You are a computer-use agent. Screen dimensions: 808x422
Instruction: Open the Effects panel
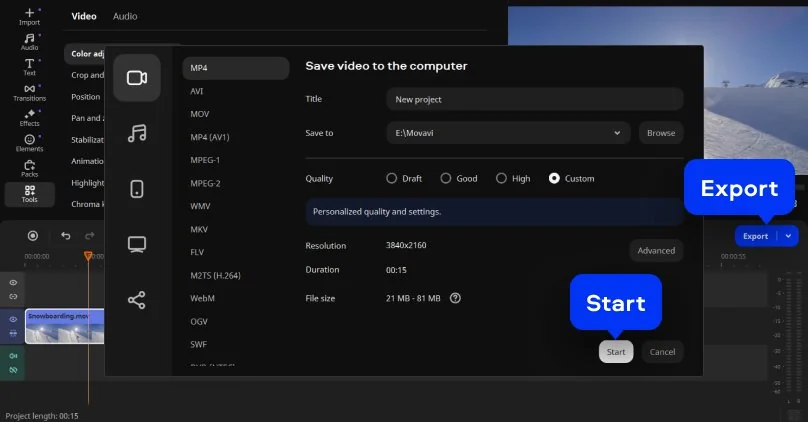point(29,117)
